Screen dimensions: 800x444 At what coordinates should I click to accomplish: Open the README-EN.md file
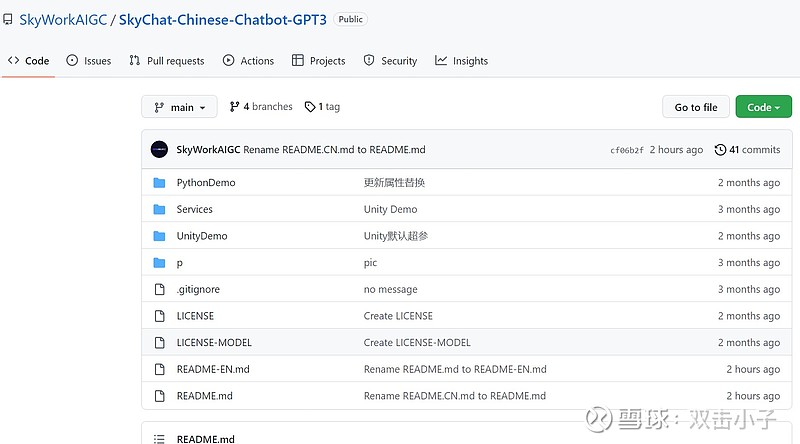coord(213,369)
